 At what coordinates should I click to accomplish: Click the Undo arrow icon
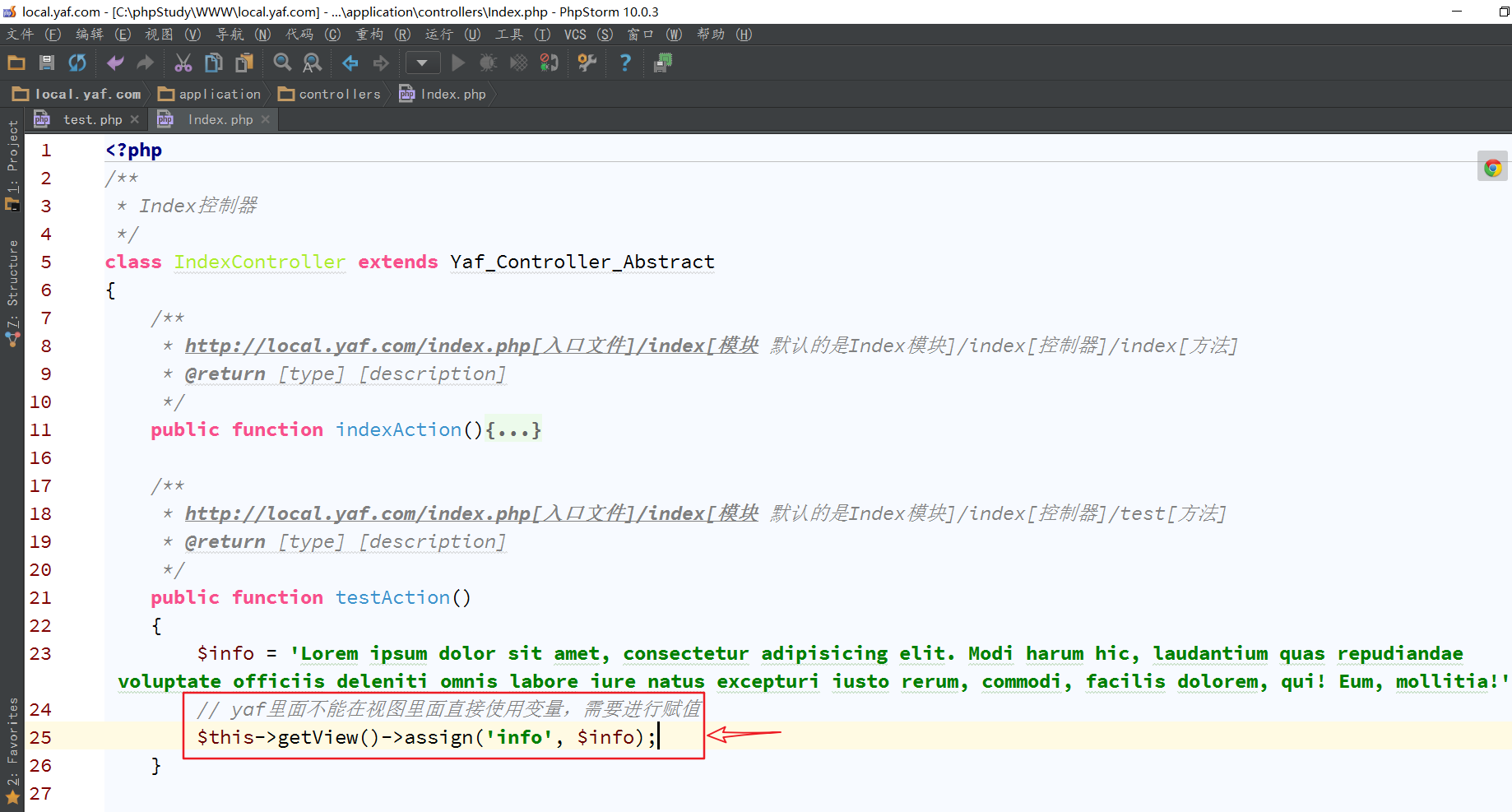coord(115,63)
